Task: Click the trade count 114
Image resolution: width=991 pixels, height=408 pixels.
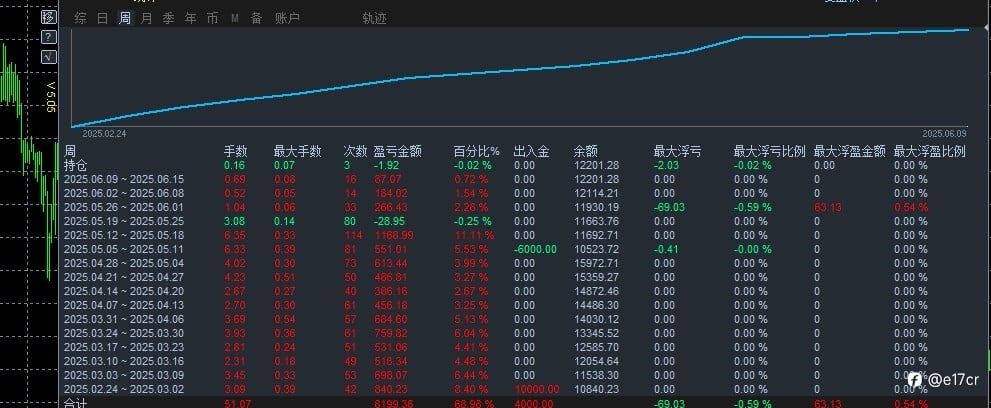Action: (x=352, y=235)
